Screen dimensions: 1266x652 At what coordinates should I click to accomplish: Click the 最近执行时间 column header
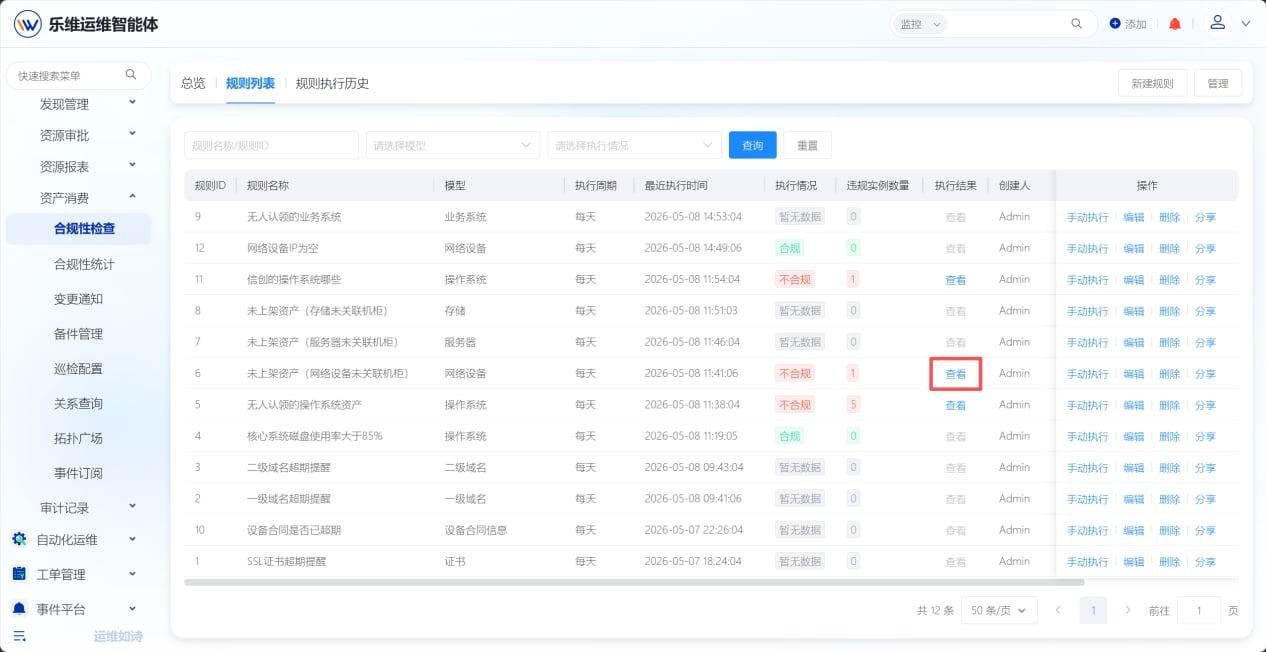tap(676, 185)
